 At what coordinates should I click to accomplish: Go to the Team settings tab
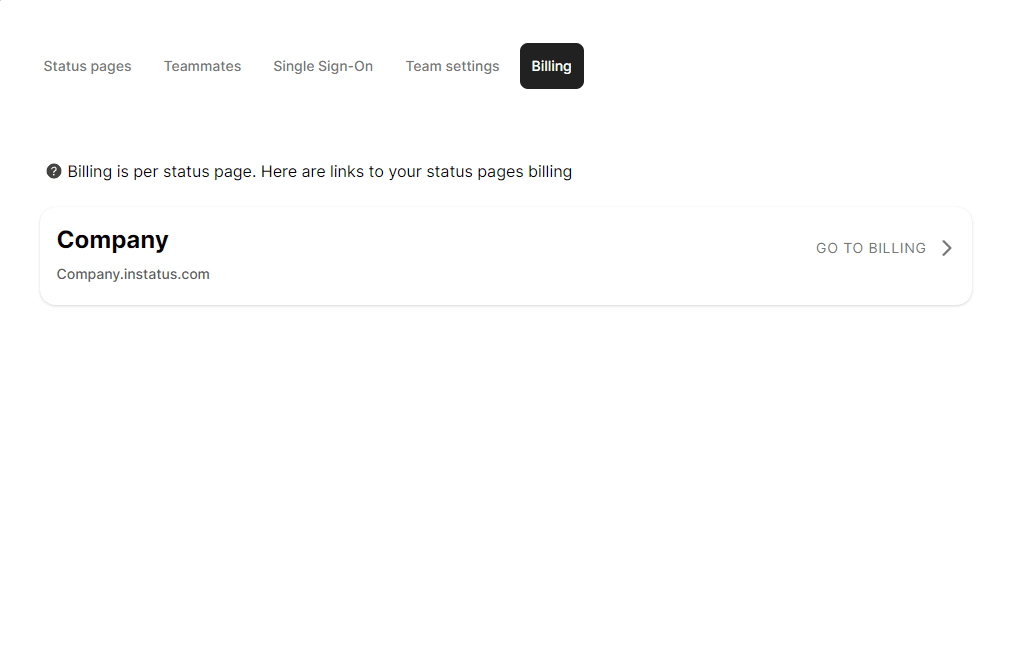tap(452, 66)
